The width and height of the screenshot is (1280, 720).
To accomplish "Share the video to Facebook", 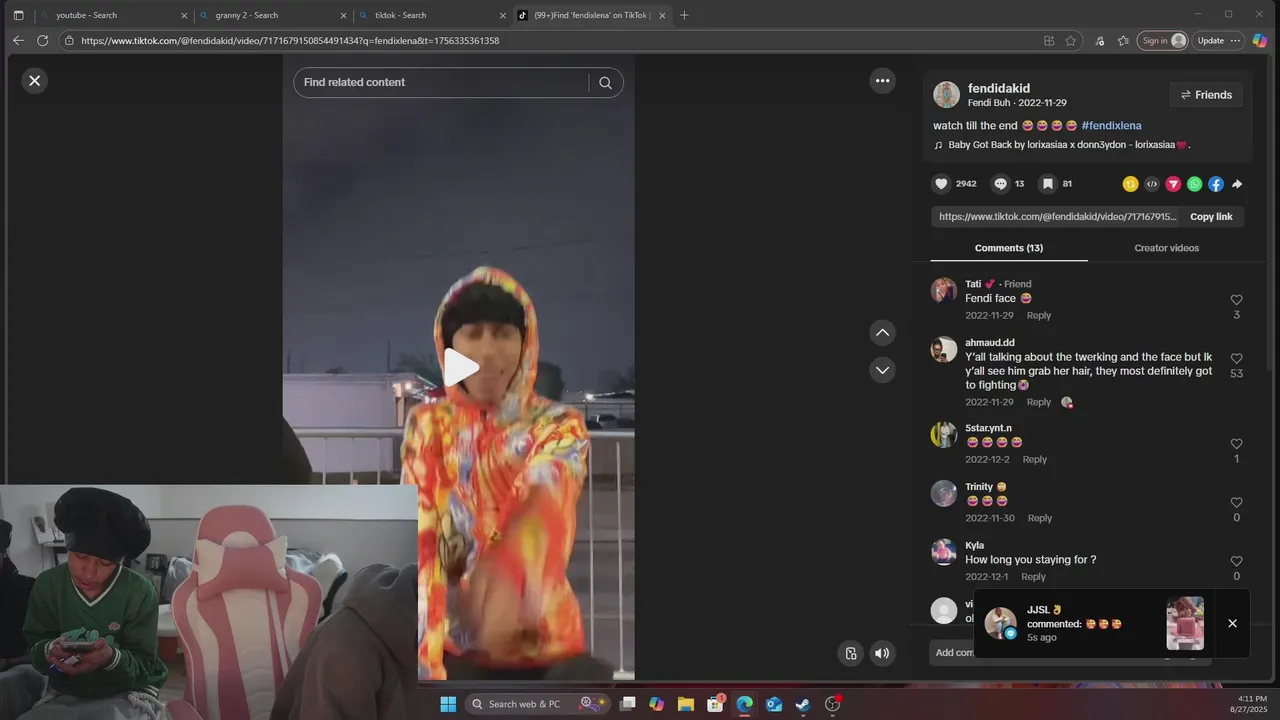I will point(1215,184).
